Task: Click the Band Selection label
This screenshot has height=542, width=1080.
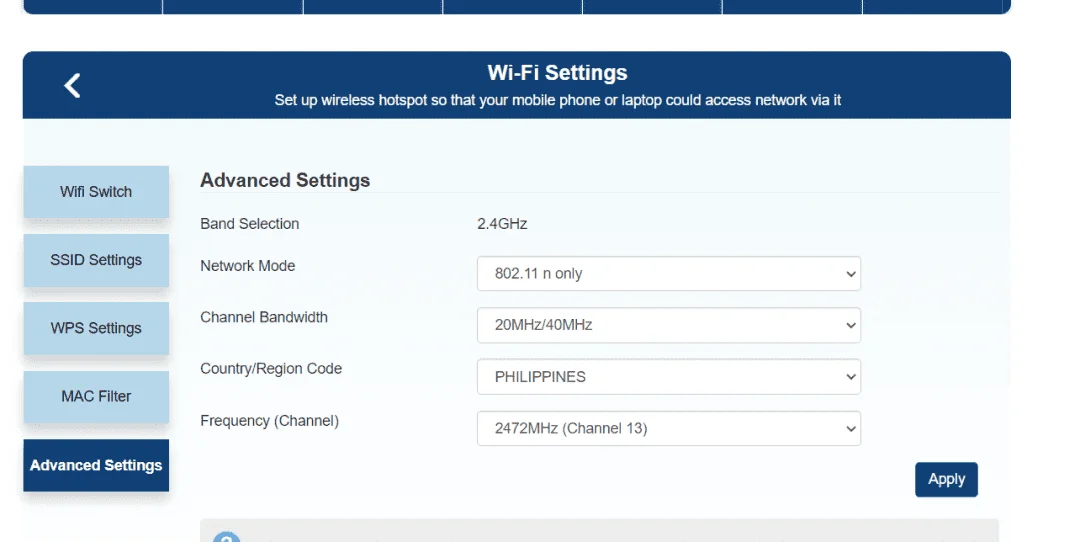Action: 249,224
